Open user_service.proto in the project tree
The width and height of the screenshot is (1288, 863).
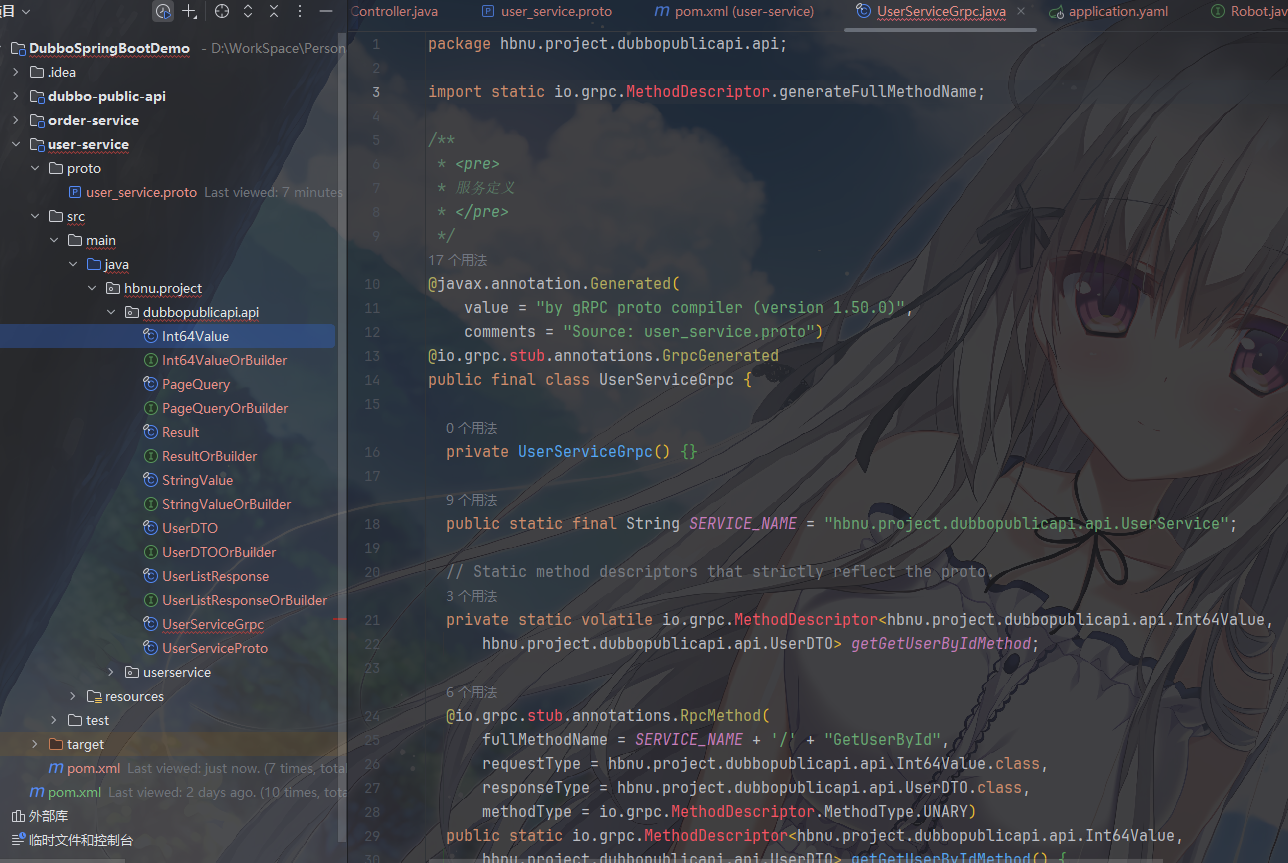pyautogui.click(x=141, y=192)
